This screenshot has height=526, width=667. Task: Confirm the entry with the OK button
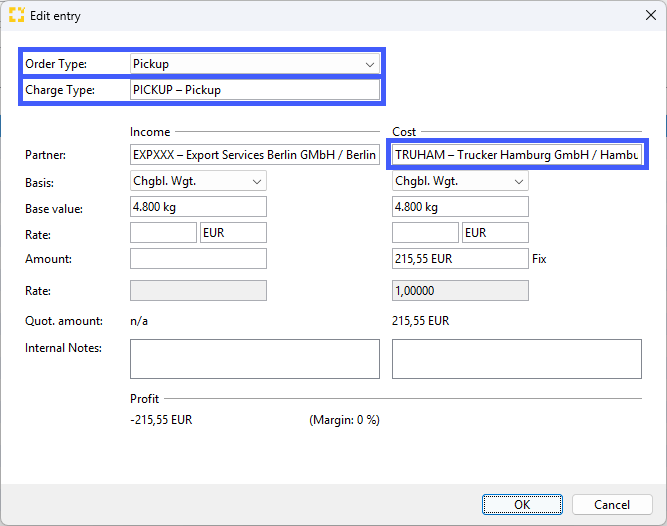point(522,505)
